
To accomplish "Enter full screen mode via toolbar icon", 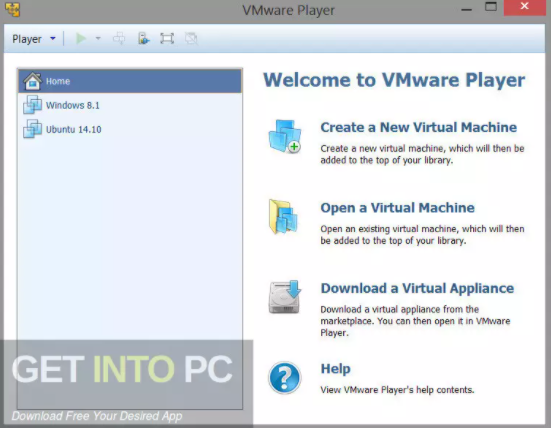I will [x=167, y=38].
